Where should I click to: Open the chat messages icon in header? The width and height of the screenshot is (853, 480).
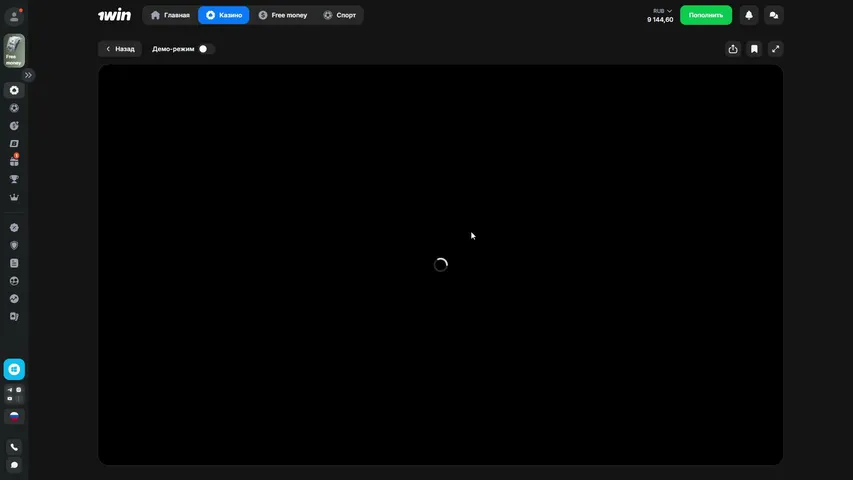click(774, 15)
